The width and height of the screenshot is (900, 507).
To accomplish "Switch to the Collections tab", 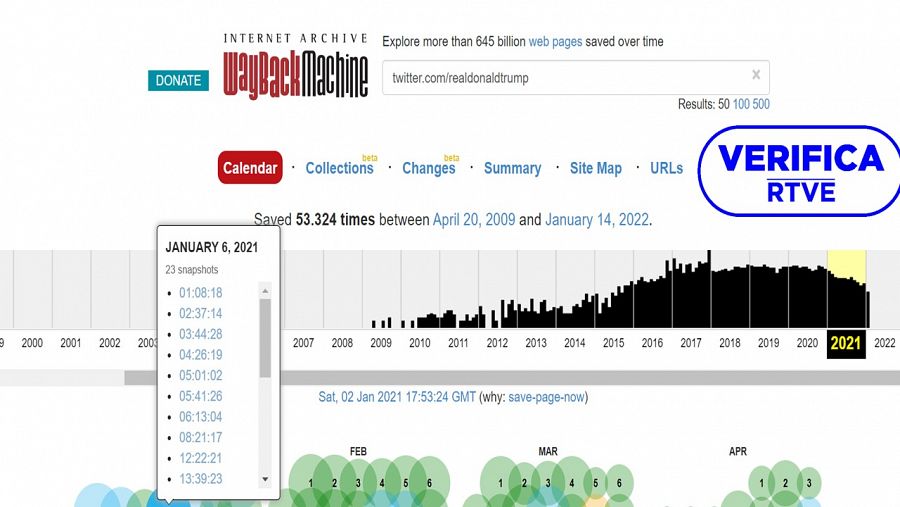I will click(339, 168).
